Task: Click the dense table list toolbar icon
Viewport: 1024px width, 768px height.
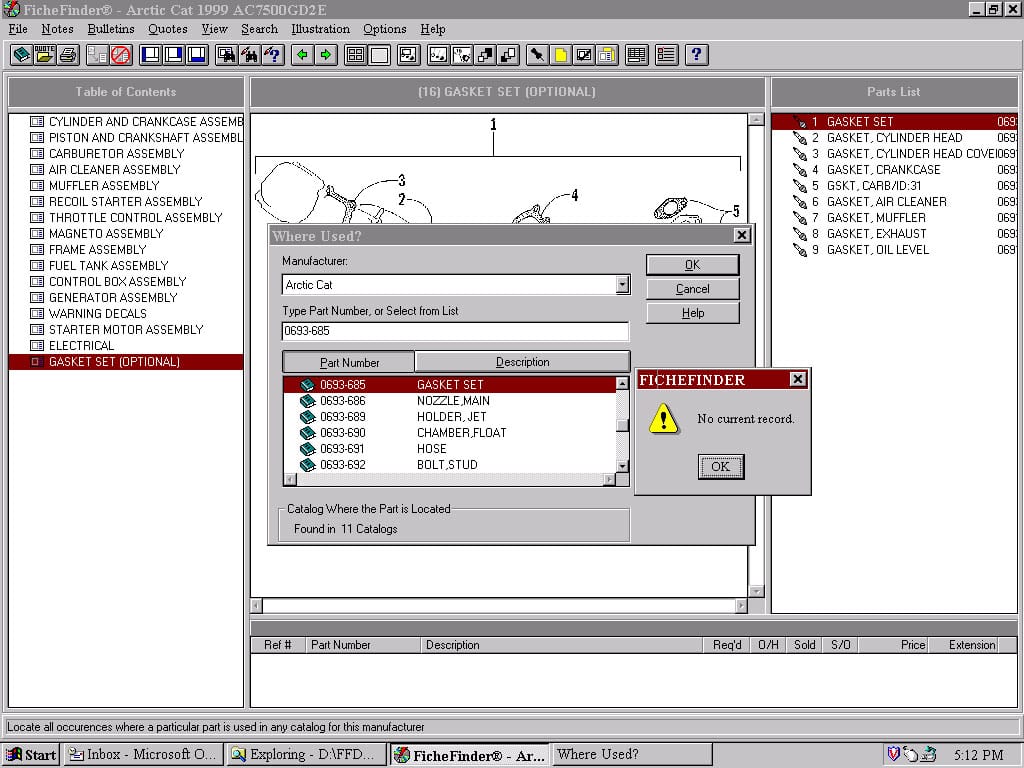Action: (636, 55)
